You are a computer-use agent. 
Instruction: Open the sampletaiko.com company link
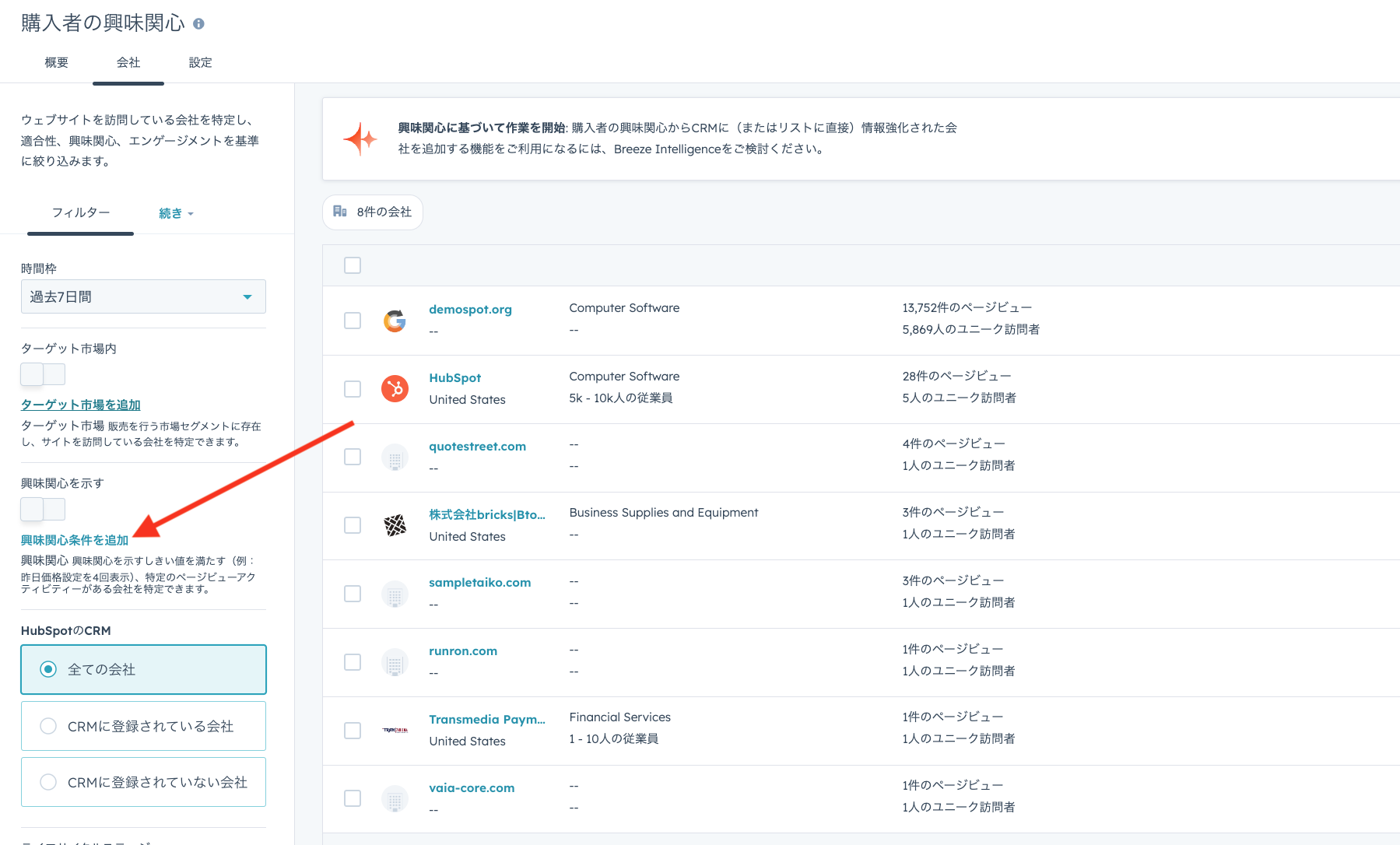click(x=479, y=583)
